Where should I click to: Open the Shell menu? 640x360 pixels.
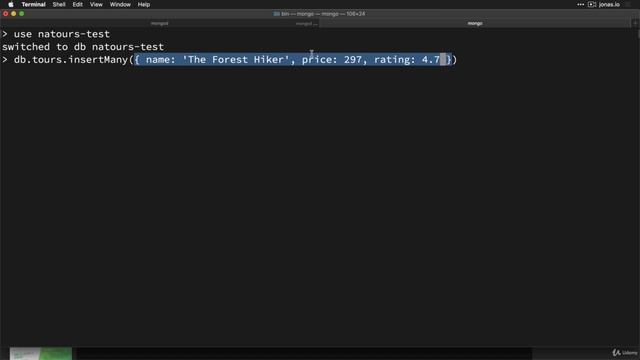click(x=59, y=4)
